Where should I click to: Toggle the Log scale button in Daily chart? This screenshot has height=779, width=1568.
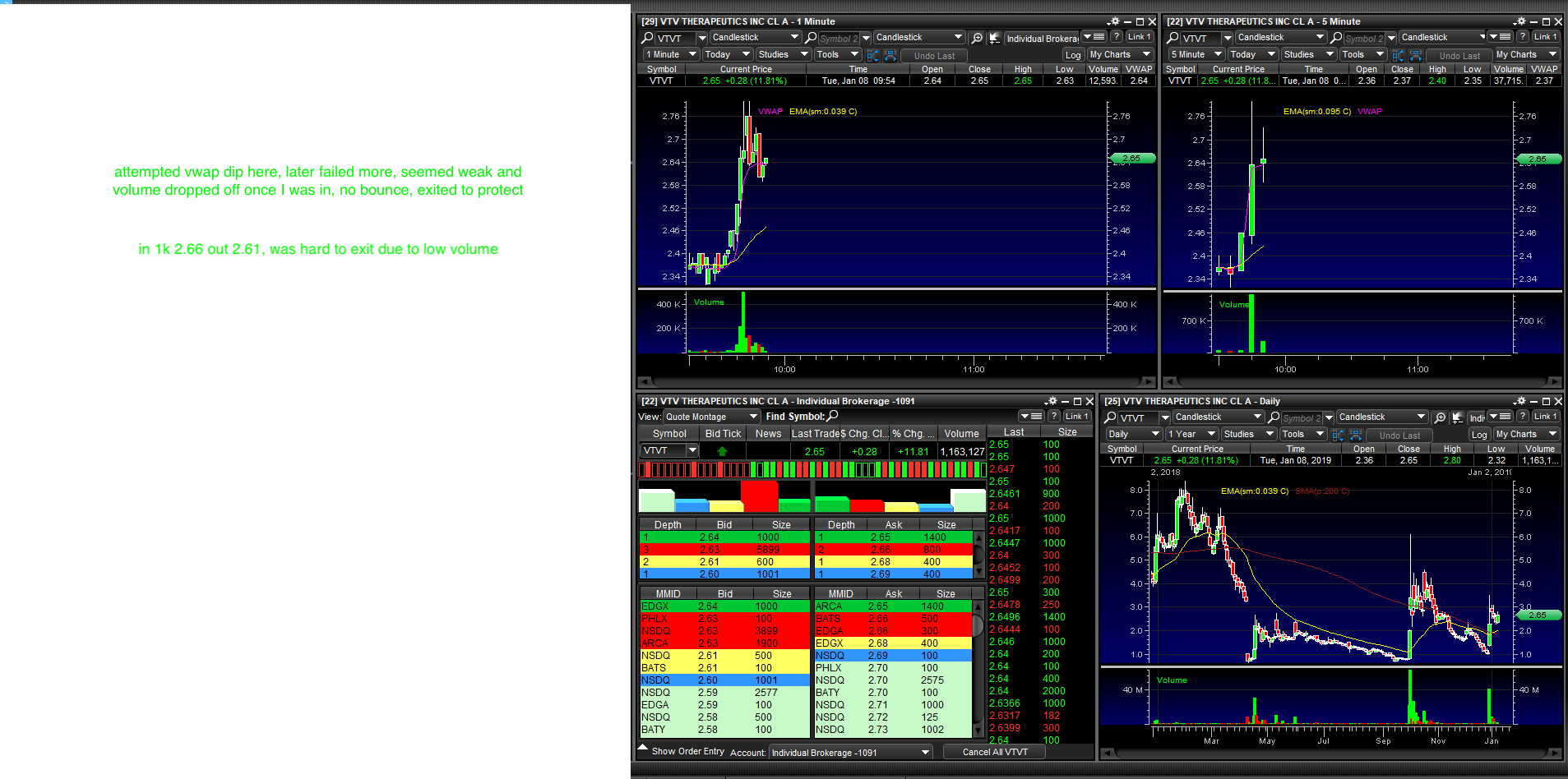[1479, 435]
